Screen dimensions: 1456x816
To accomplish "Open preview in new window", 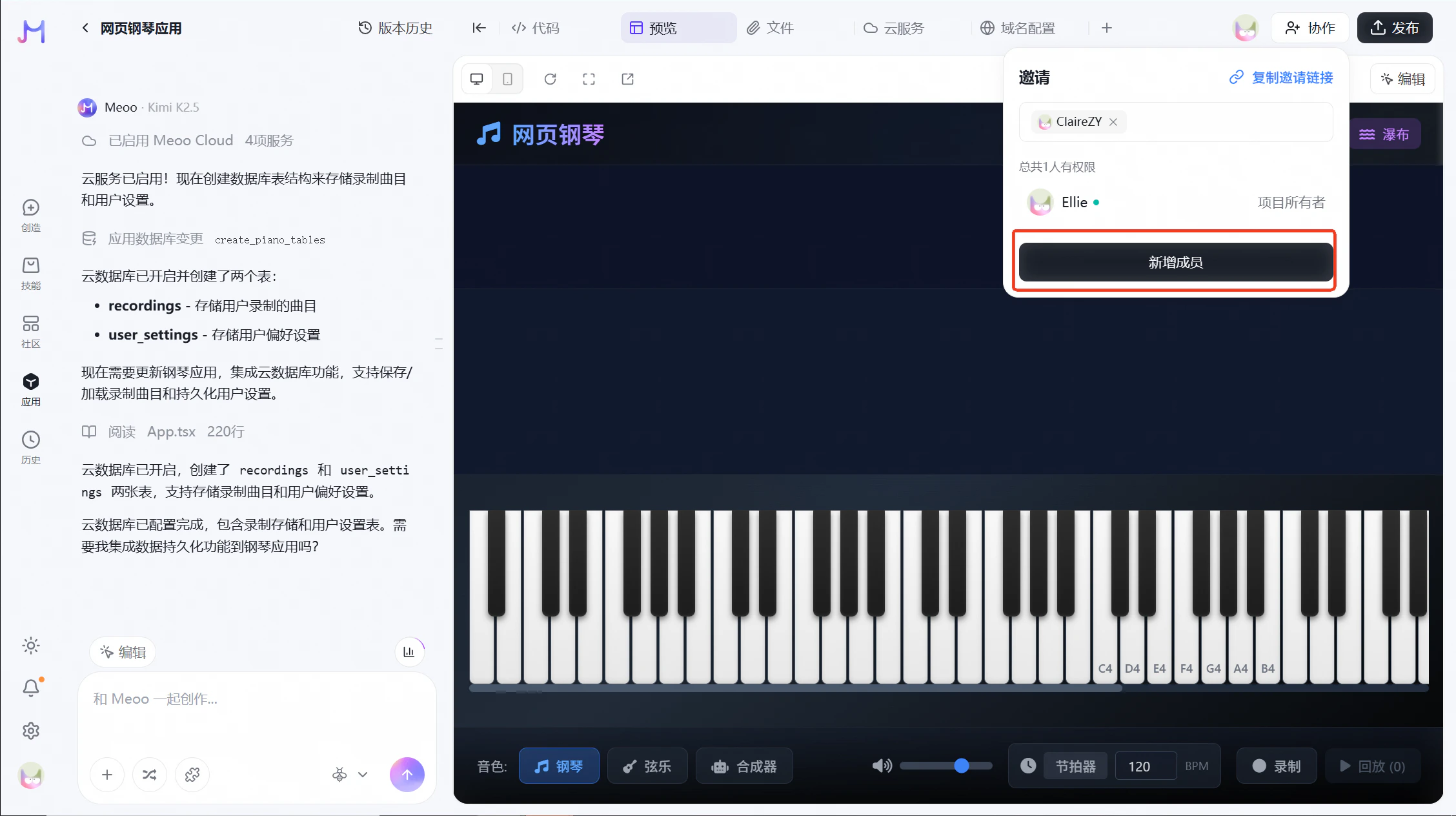I will pyautogui.click(x=627, y=79).
